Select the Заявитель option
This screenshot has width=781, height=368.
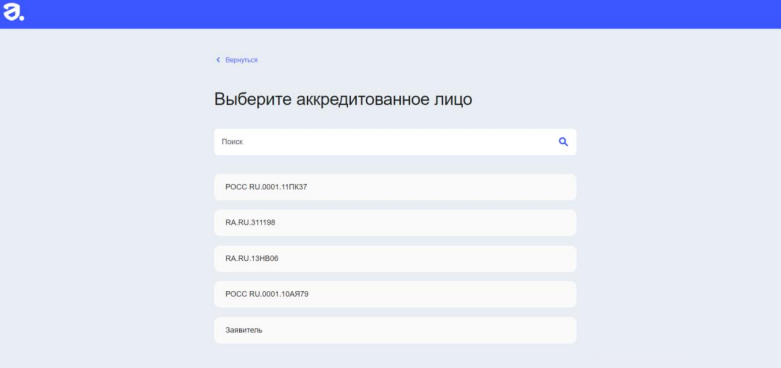pyautogui.click(x=395, y=330)
